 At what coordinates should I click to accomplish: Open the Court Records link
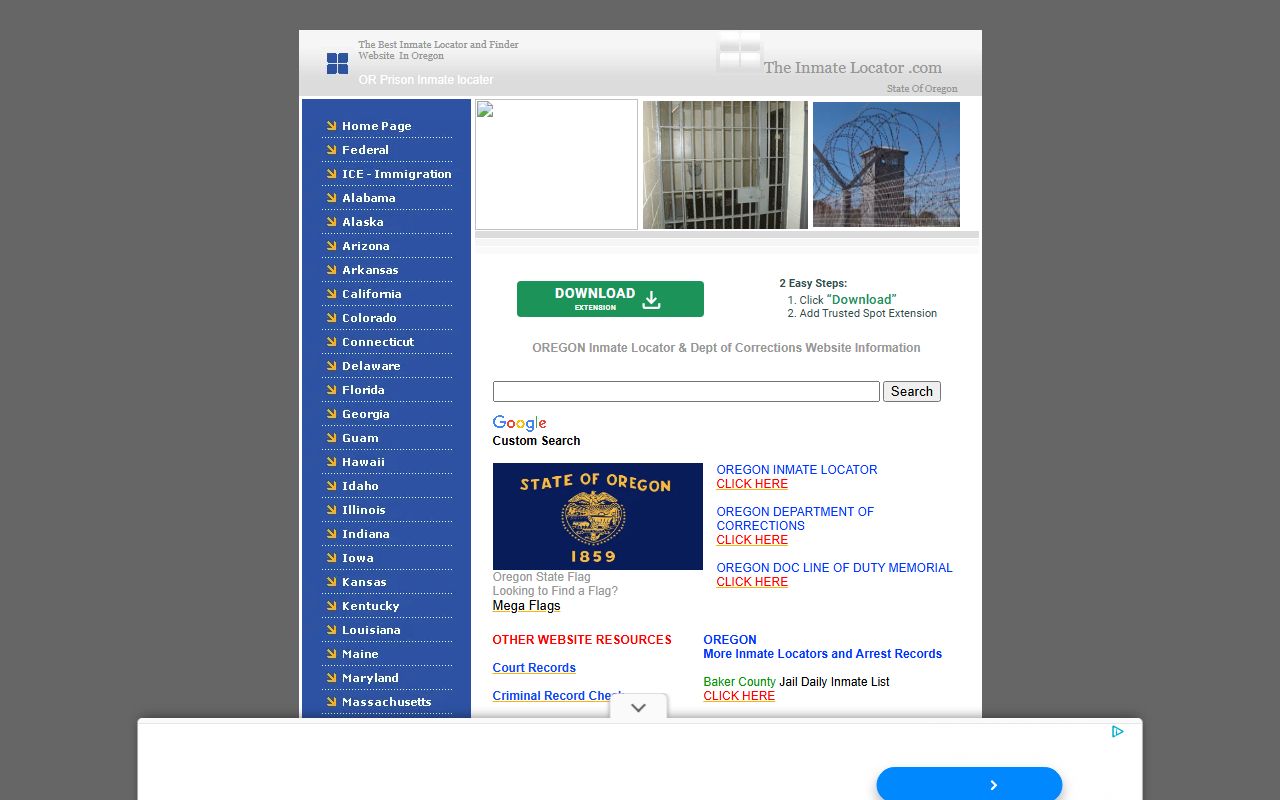(x=534, y=668)
